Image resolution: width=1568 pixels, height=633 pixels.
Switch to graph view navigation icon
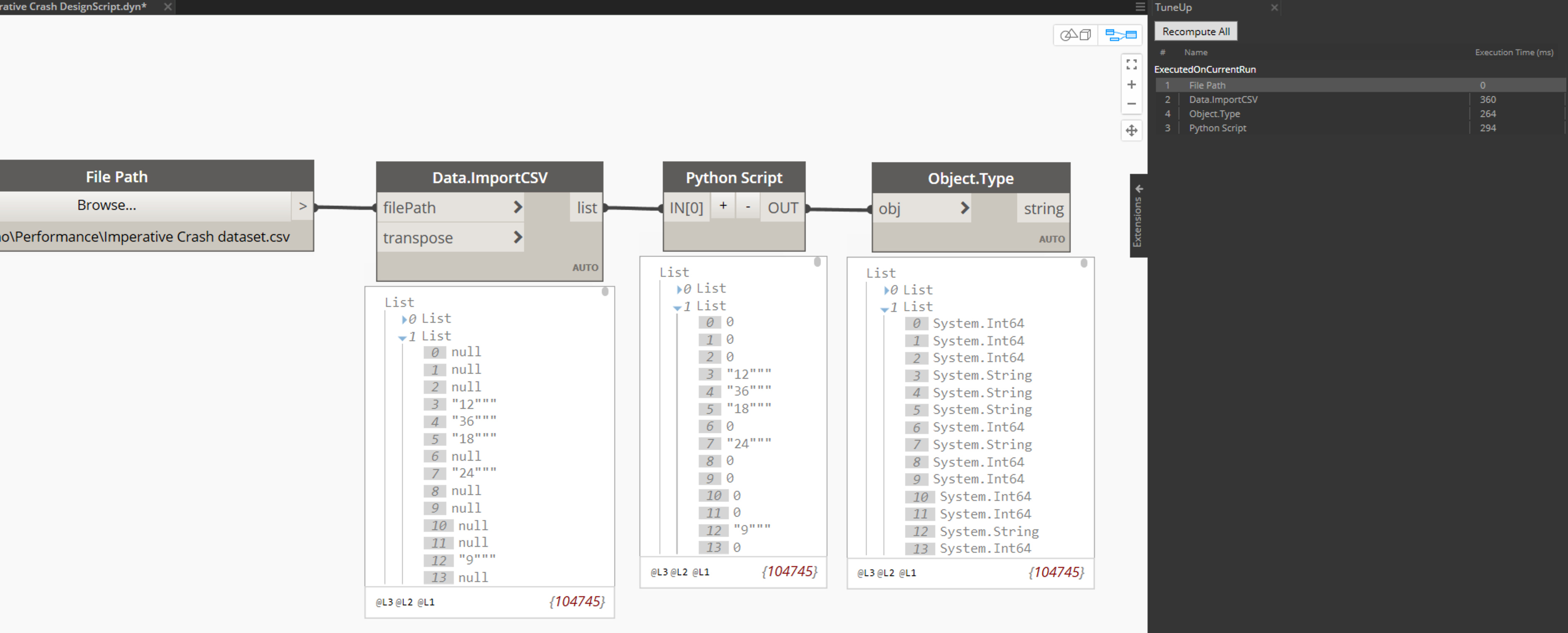(x=1120, y=35)
